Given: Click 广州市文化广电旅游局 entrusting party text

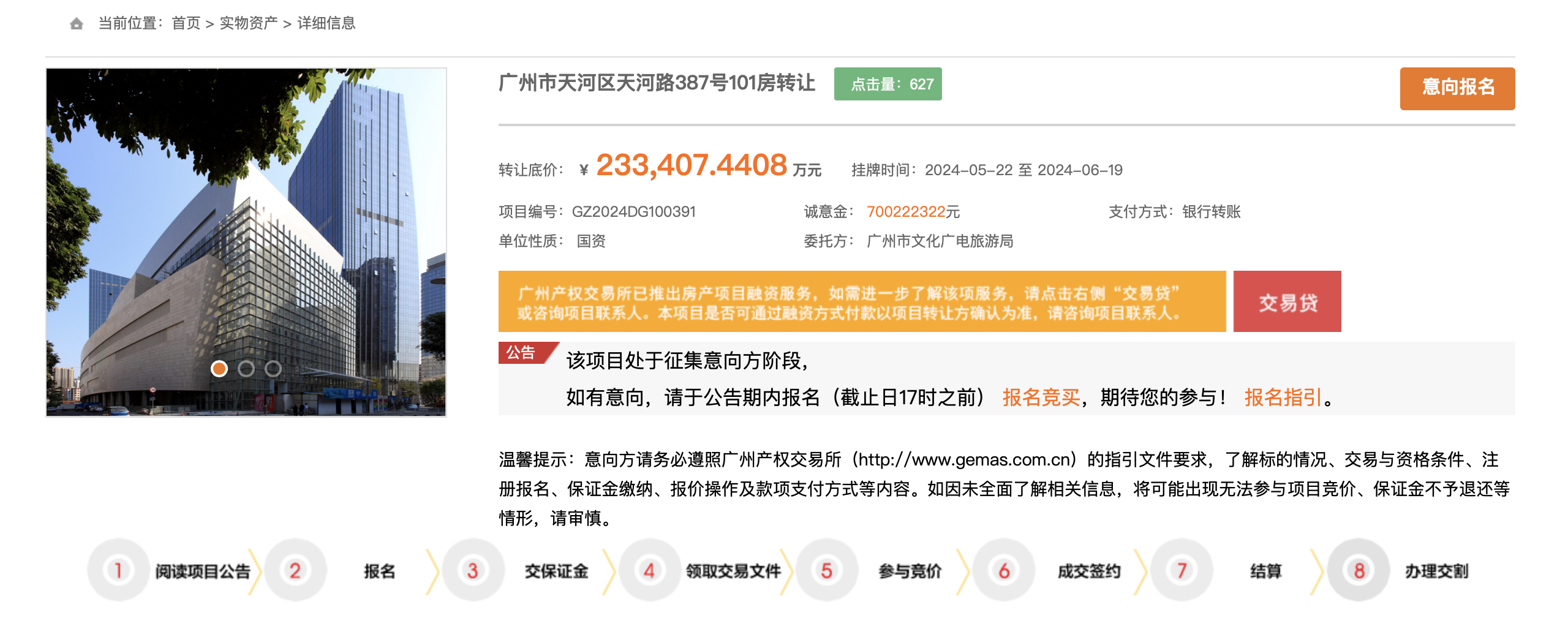Looking at the screenshot, I should click(940, 241).
